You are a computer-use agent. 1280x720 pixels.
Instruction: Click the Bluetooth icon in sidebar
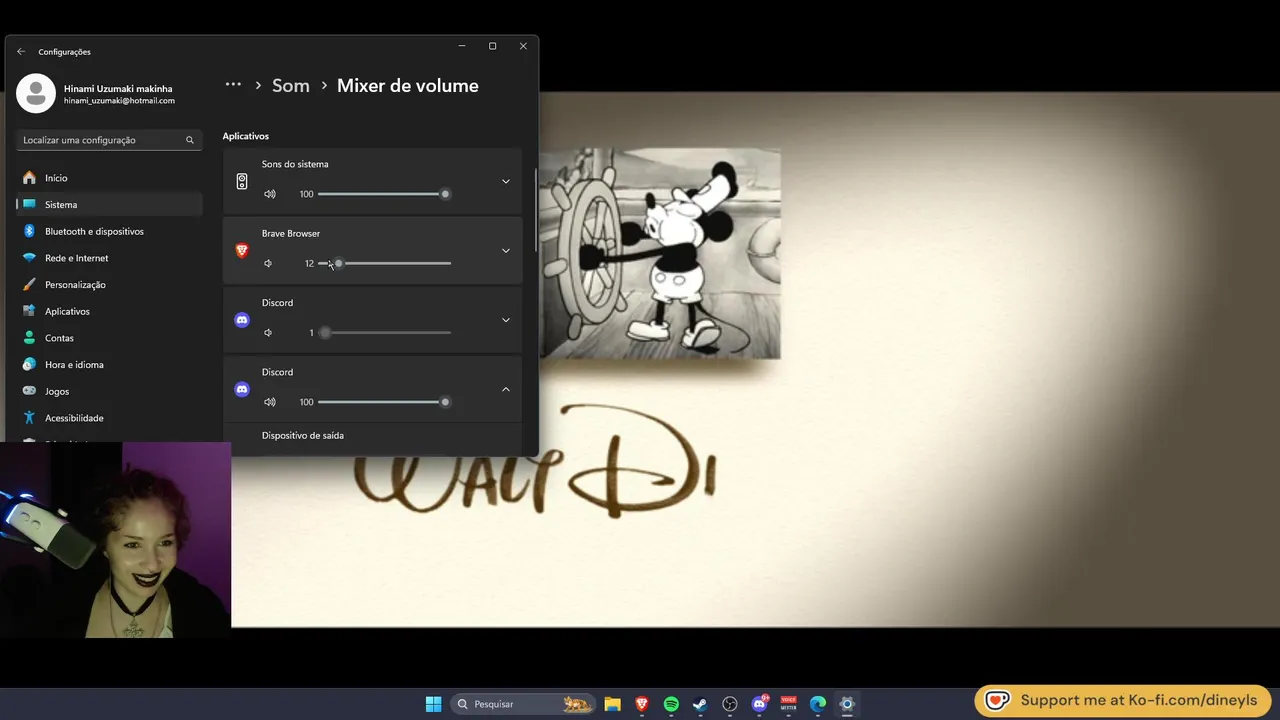(29, 231)
